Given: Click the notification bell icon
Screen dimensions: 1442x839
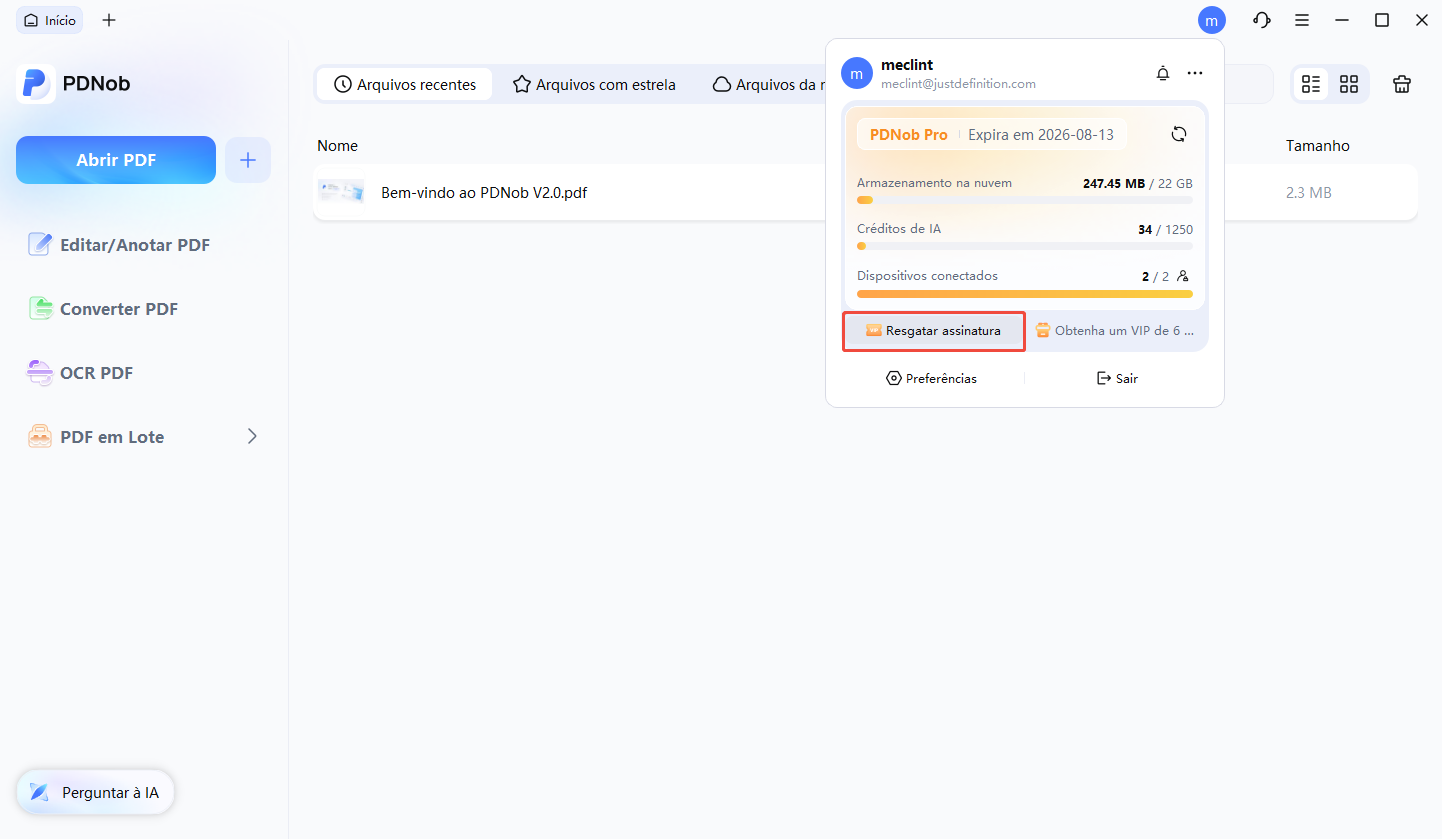Looking at the screenshot, I should 1162,73.
